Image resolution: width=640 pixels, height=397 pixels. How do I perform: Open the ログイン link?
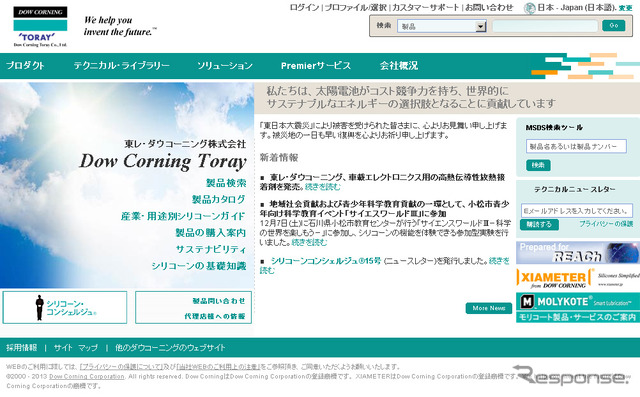point(304,7)
